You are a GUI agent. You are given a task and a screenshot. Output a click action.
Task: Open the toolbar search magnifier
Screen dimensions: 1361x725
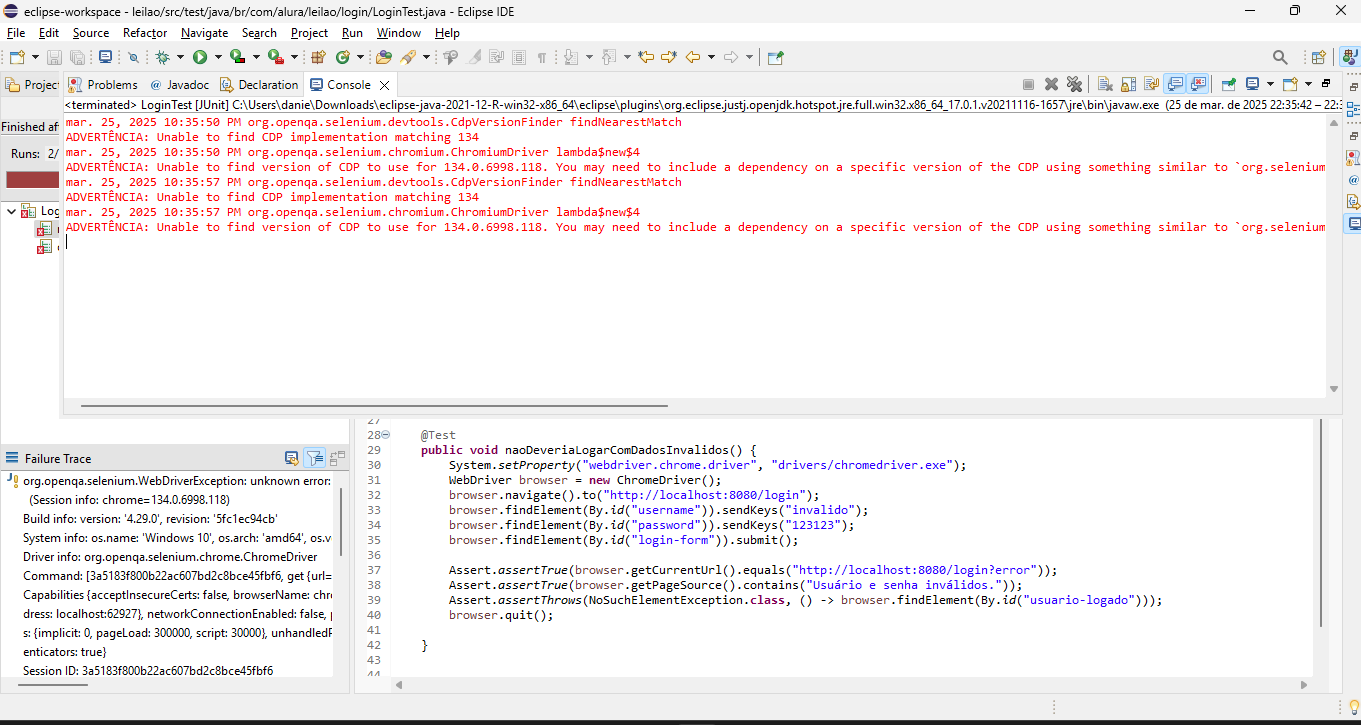click(1280, 58)
